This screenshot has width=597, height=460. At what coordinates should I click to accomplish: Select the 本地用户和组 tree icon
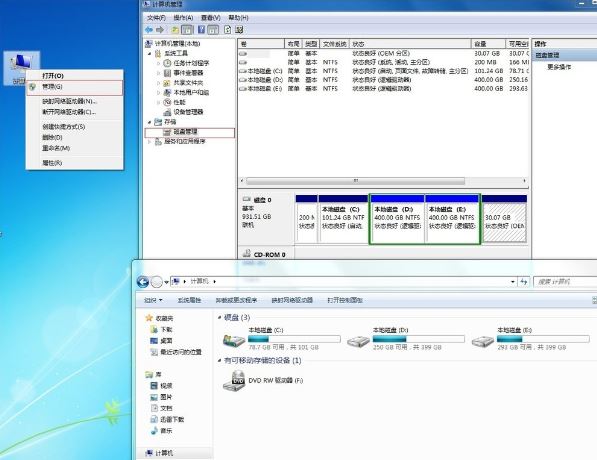tap(167, 93)
